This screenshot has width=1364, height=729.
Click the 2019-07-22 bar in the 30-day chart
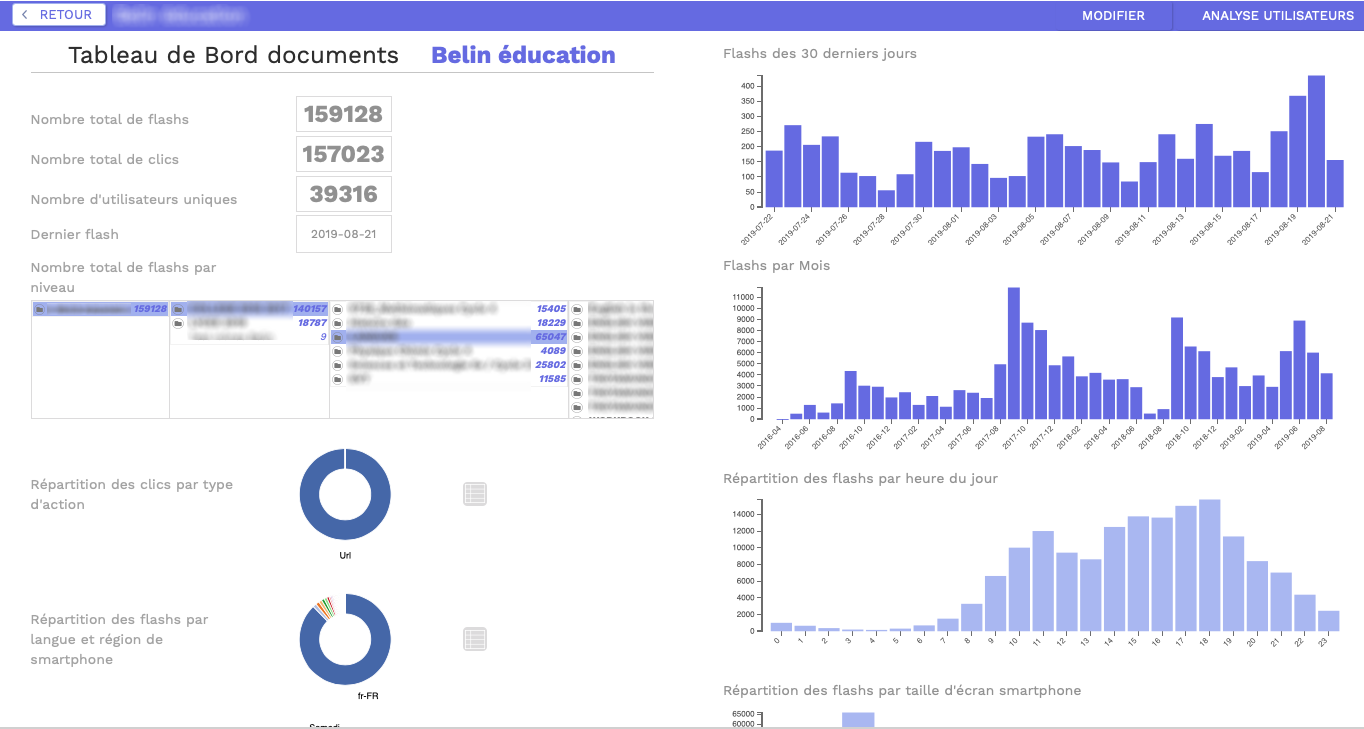point(774,179)
